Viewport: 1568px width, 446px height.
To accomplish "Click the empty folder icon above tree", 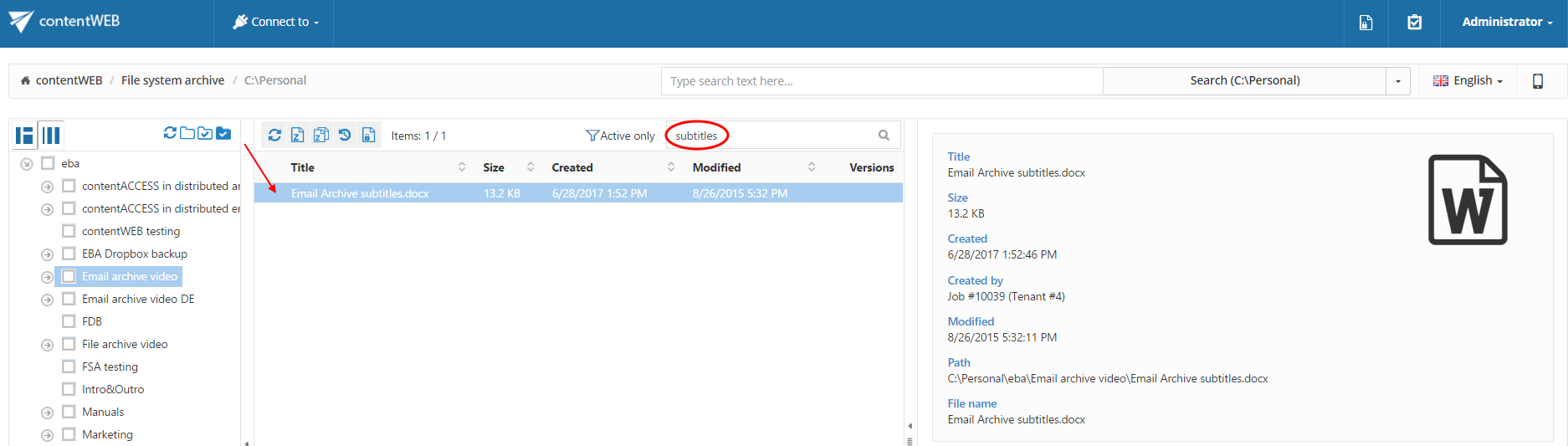I will tap(187, 133).
